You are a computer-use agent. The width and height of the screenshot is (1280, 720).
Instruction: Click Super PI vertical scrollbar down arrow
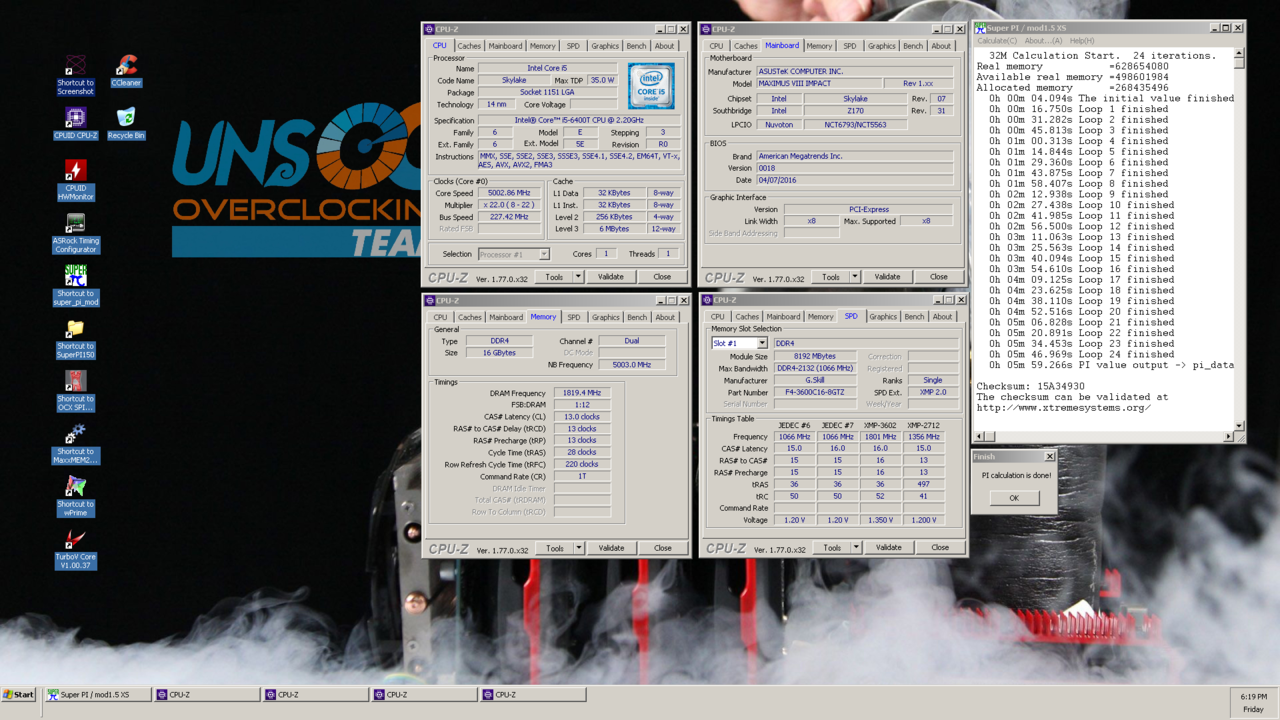click(x=1240, y=425)
